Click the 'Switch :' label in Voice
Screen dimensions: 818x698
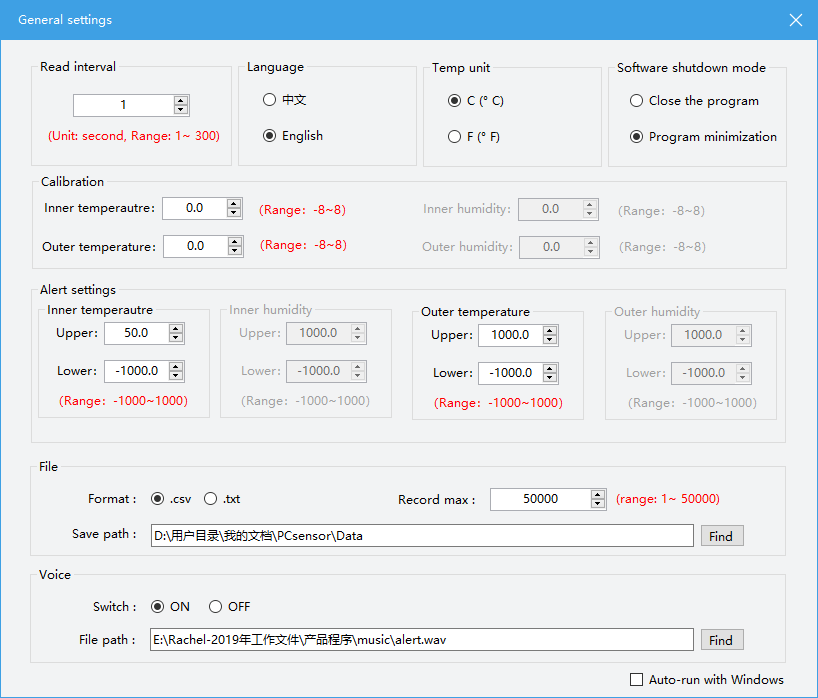tap(115, 607)
